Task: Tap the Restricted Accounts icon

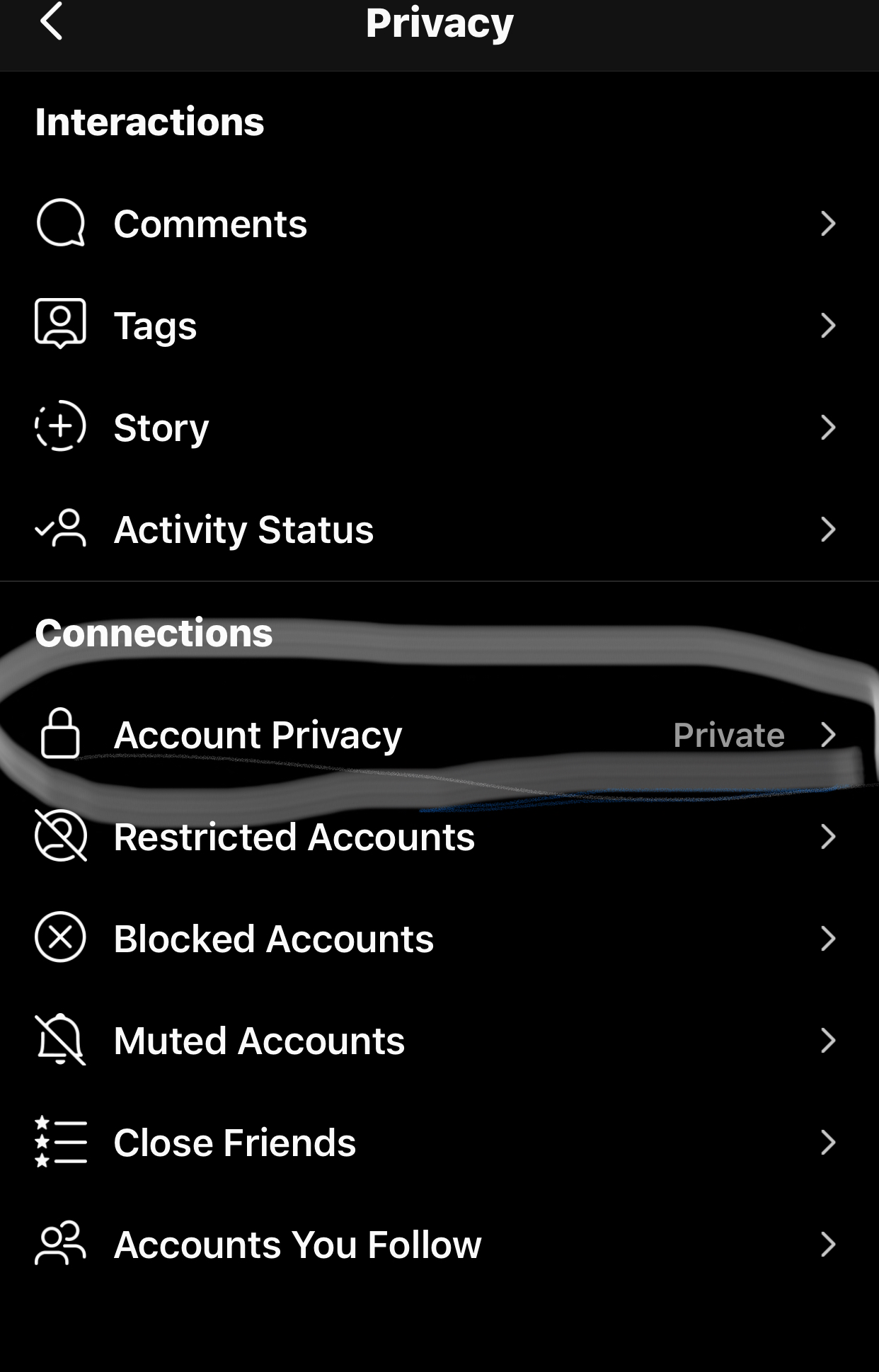Action: [x=61, y=836]
